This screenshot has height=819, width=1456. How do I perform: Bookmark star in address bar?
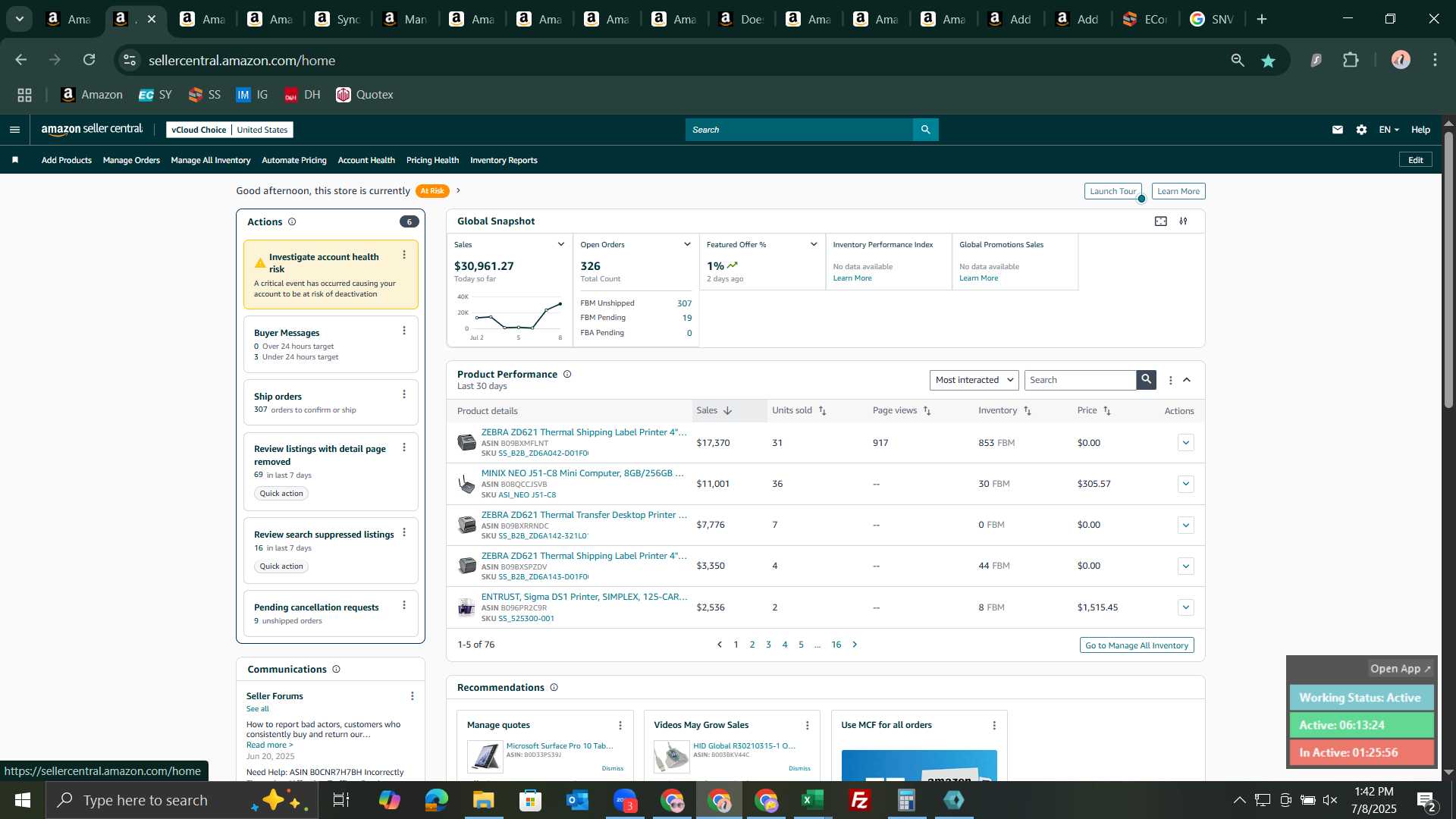[x=1268, y=61]
